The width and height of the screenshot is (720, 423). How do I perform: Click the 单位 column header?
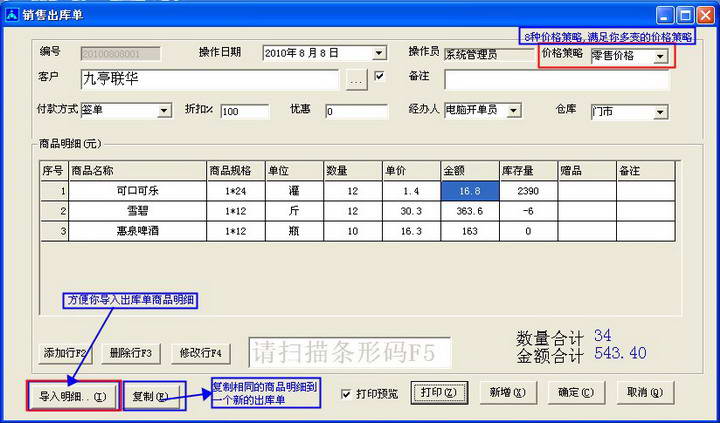point(294,171)
